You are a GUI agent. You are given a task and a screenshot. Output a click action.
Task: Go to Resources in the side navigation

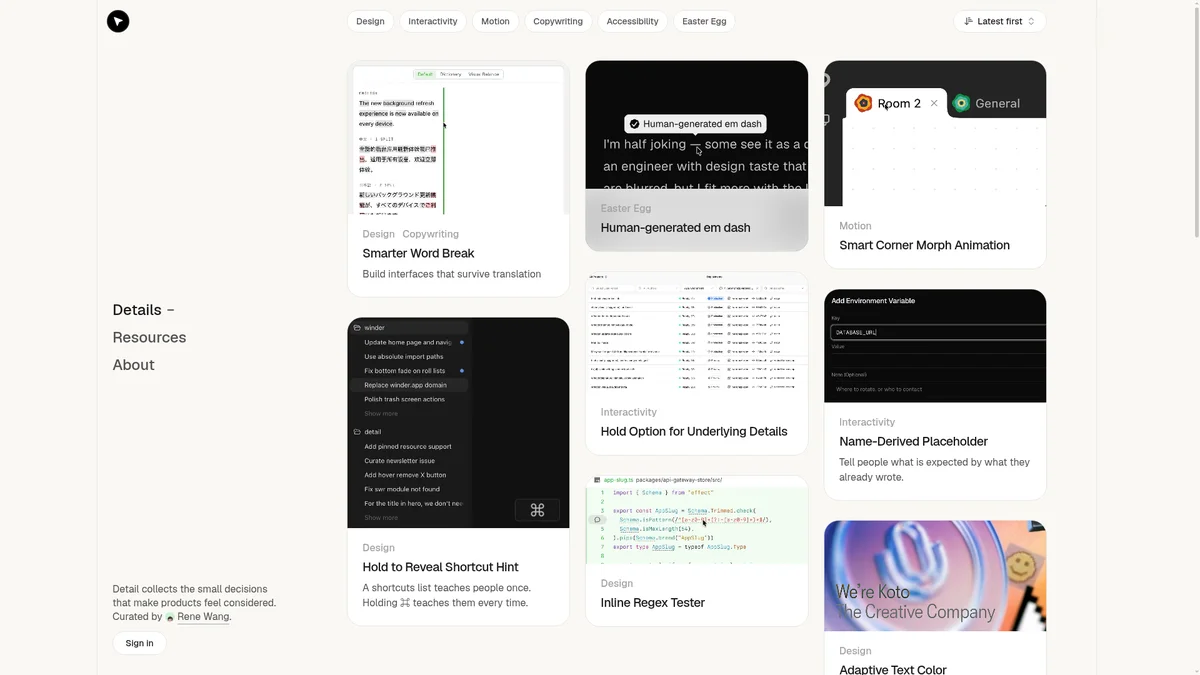[149, 338]
